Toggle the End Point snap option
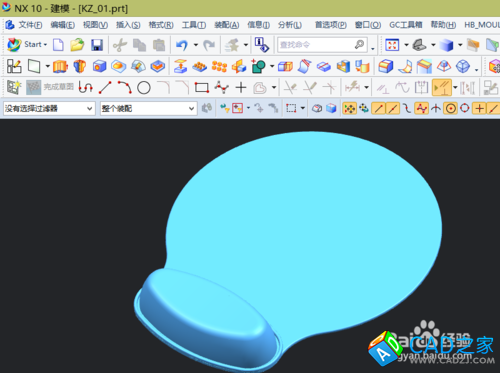500x373 pixels. [x=378, y=108]
